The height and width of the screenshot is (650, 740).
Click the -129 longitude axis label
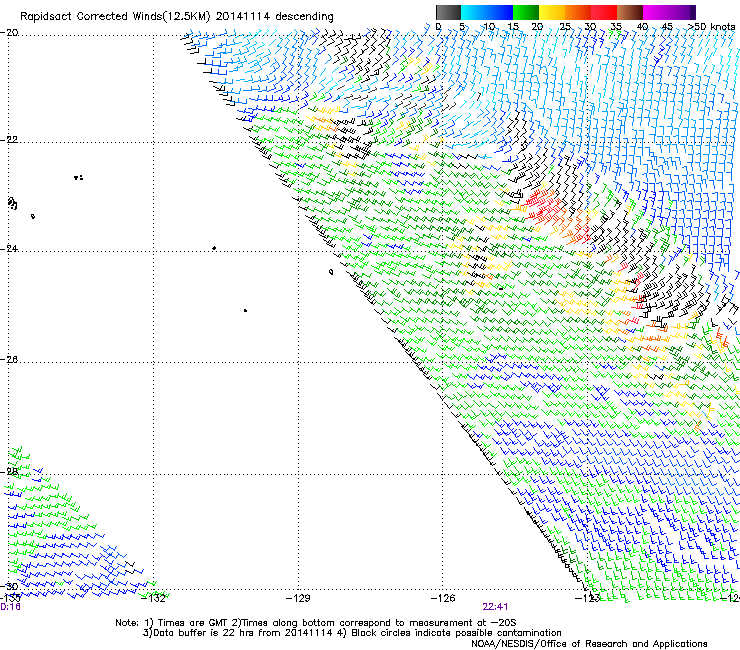[x=298, y=599]
